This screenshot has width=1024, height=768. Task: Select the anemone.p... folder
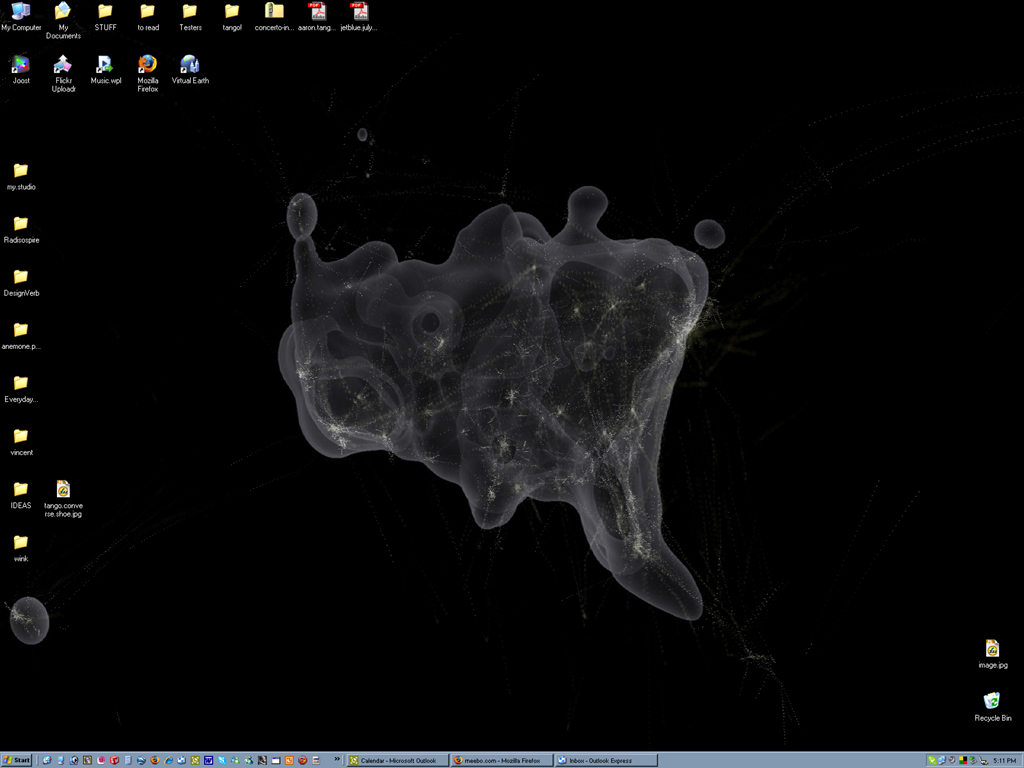[x=21, y=336]
